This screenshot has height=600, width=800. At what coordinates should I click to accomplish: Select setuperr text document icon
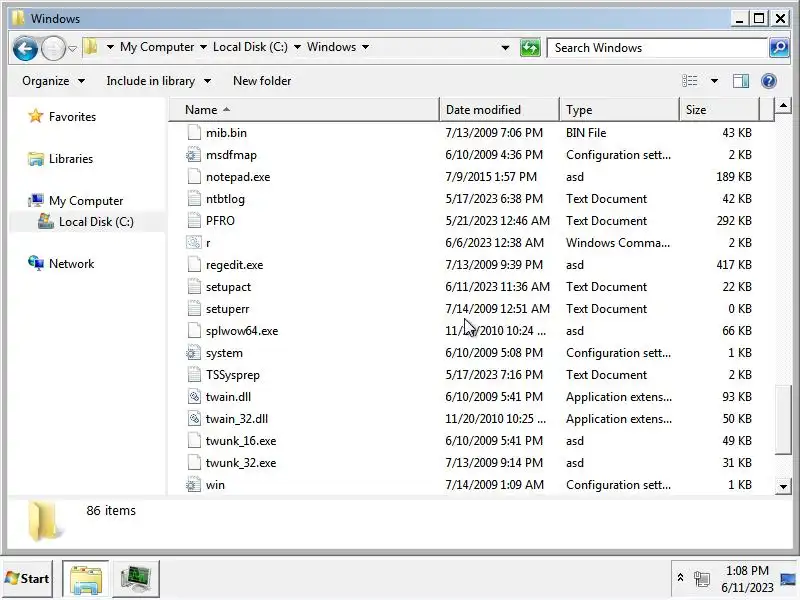194,309
